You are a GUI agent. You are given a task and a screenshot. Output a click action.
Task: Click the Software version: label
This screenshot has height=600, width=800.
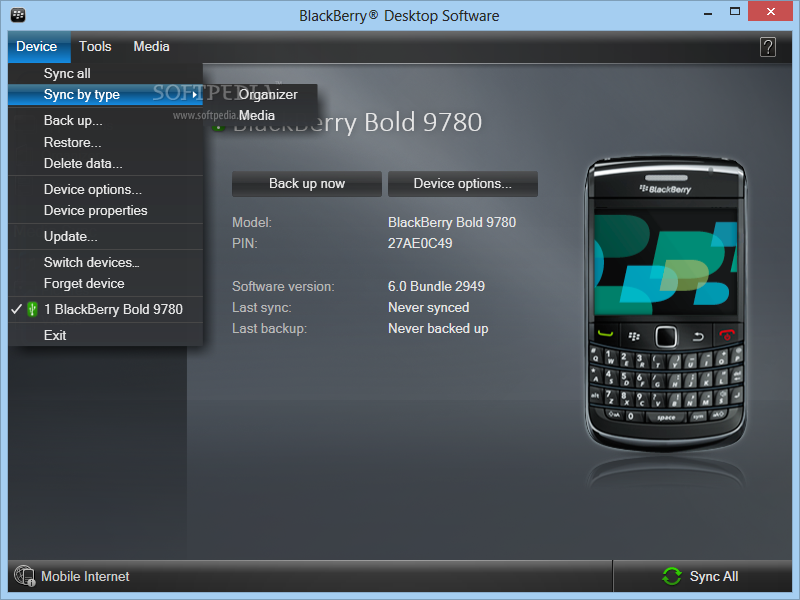283,286
